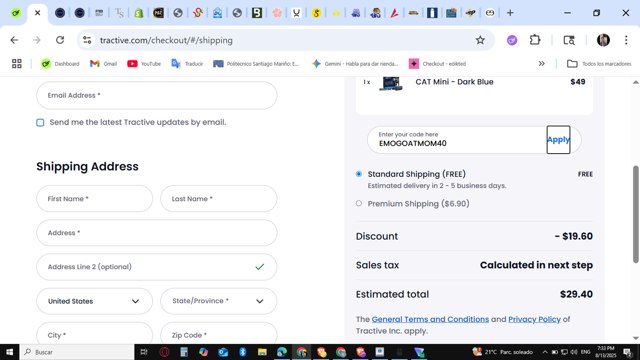Open the Todos los marcadores folder

coord(599,64)
